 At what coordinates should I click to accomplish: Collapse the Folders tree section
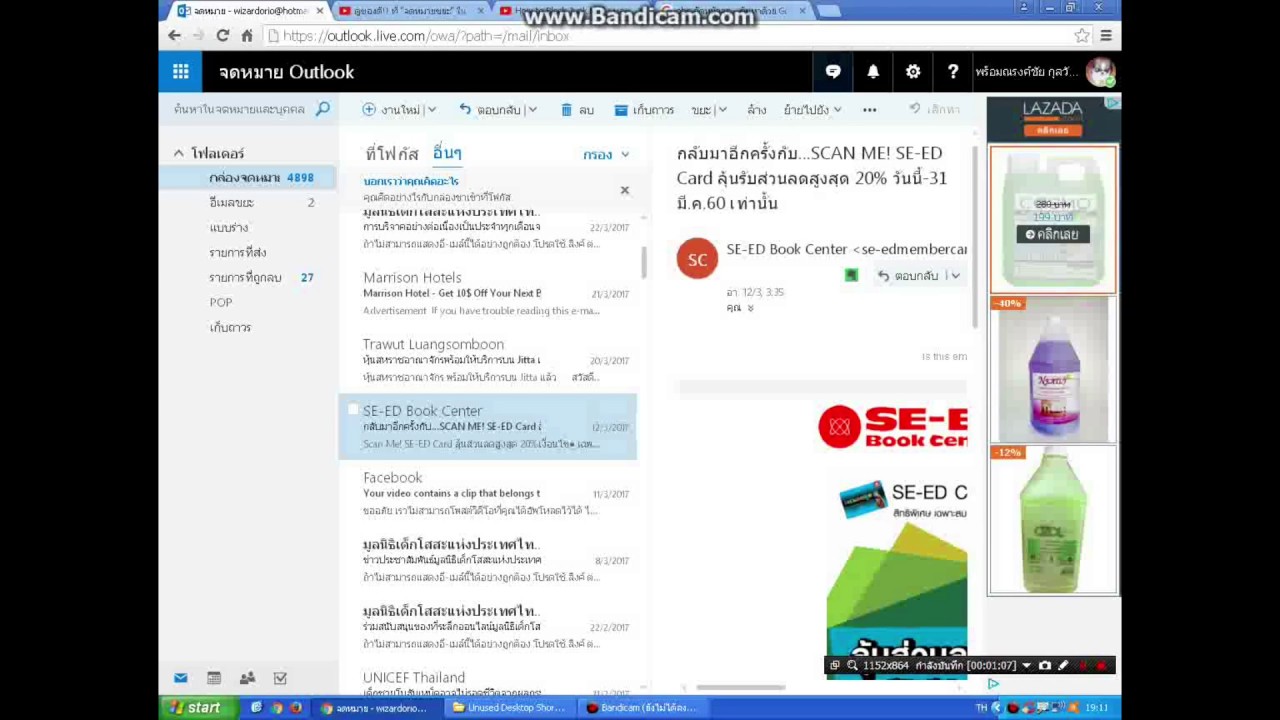click(x=178, y=153)
